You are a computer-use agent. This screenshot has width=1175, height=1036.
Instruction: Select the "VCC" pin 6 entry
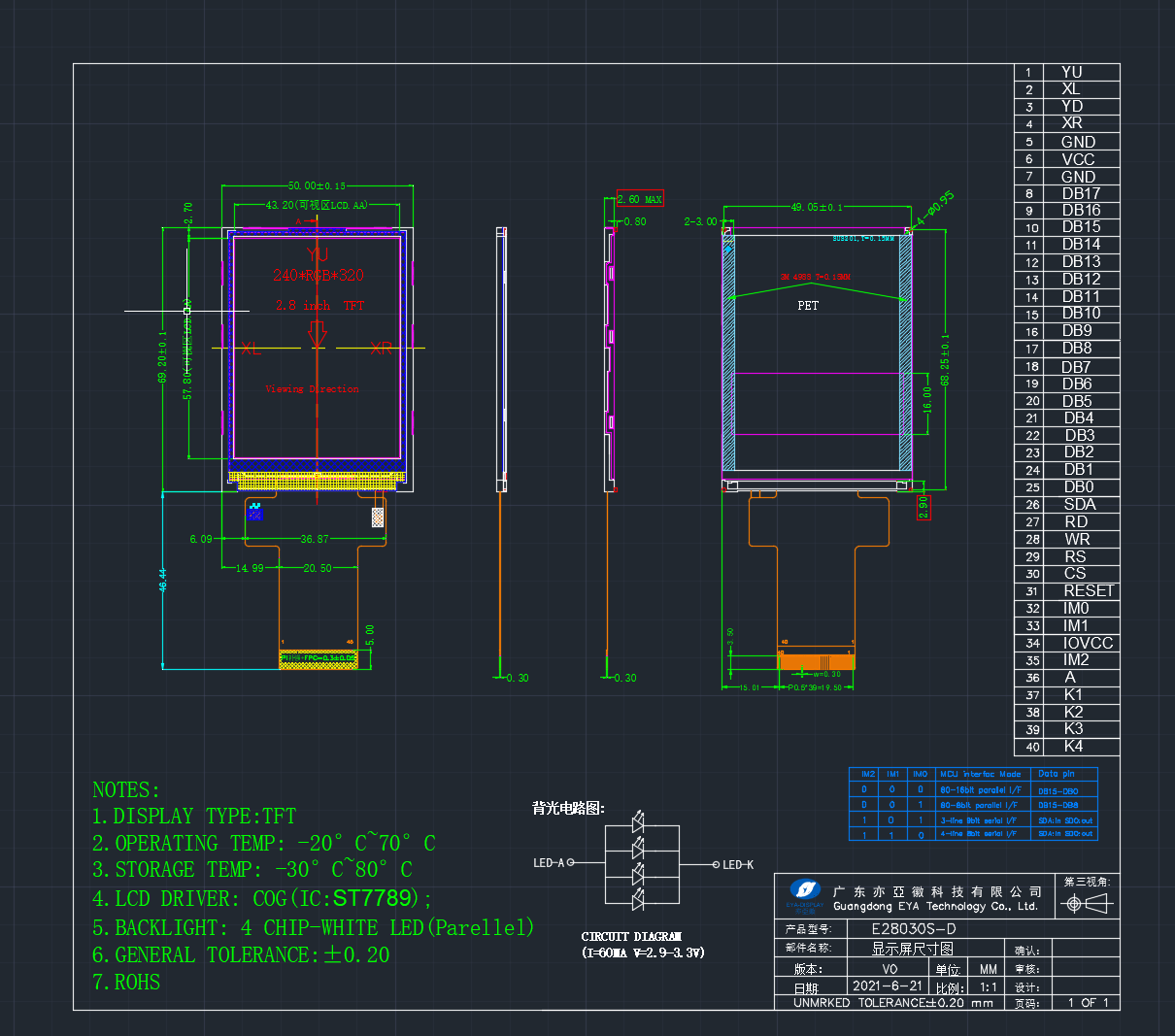(x=1078, y=159)
